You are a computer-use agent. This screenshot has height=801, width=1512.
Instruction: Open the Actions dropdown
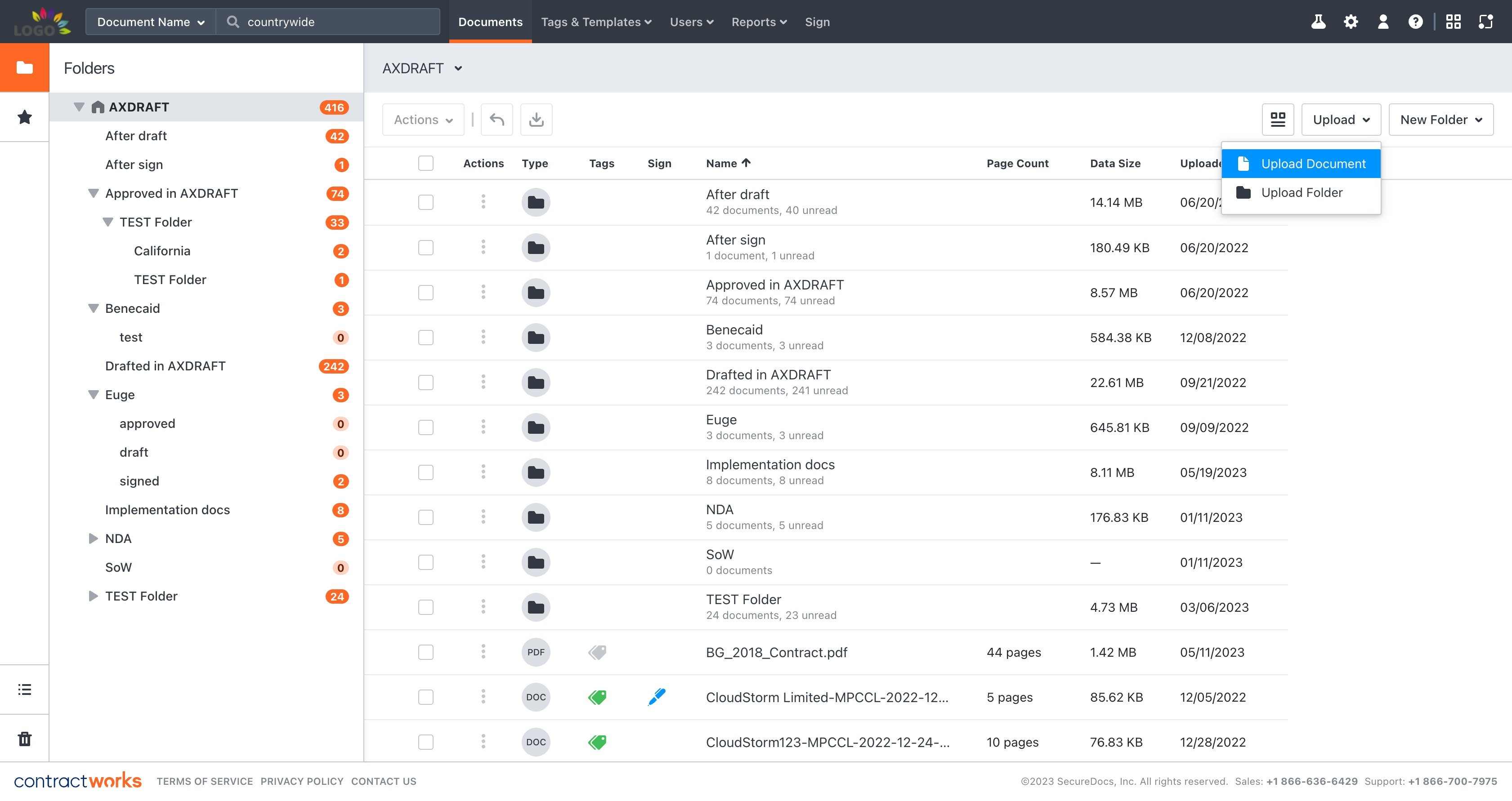tap(423, 120)
